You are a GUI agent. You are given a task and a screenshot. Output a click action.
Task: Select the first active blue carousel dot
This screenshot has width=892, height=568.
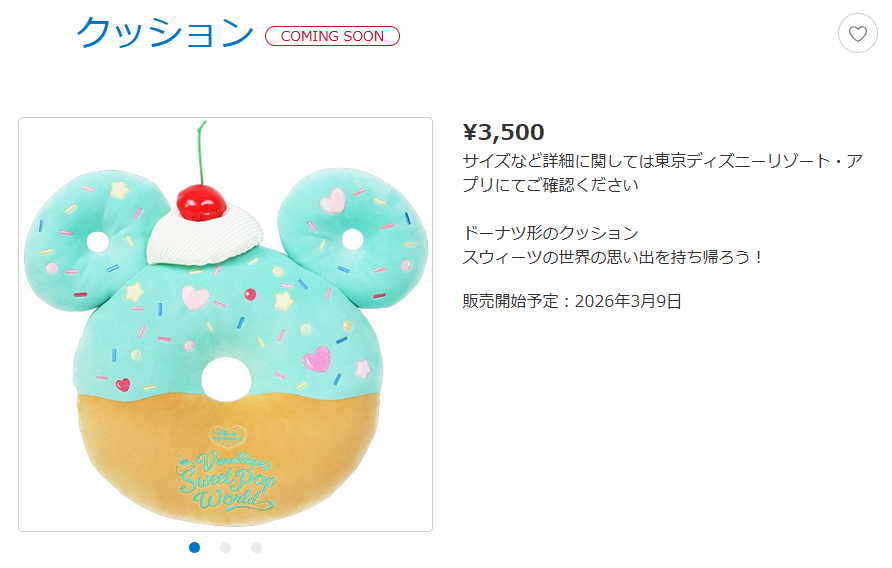coord(195,548)
